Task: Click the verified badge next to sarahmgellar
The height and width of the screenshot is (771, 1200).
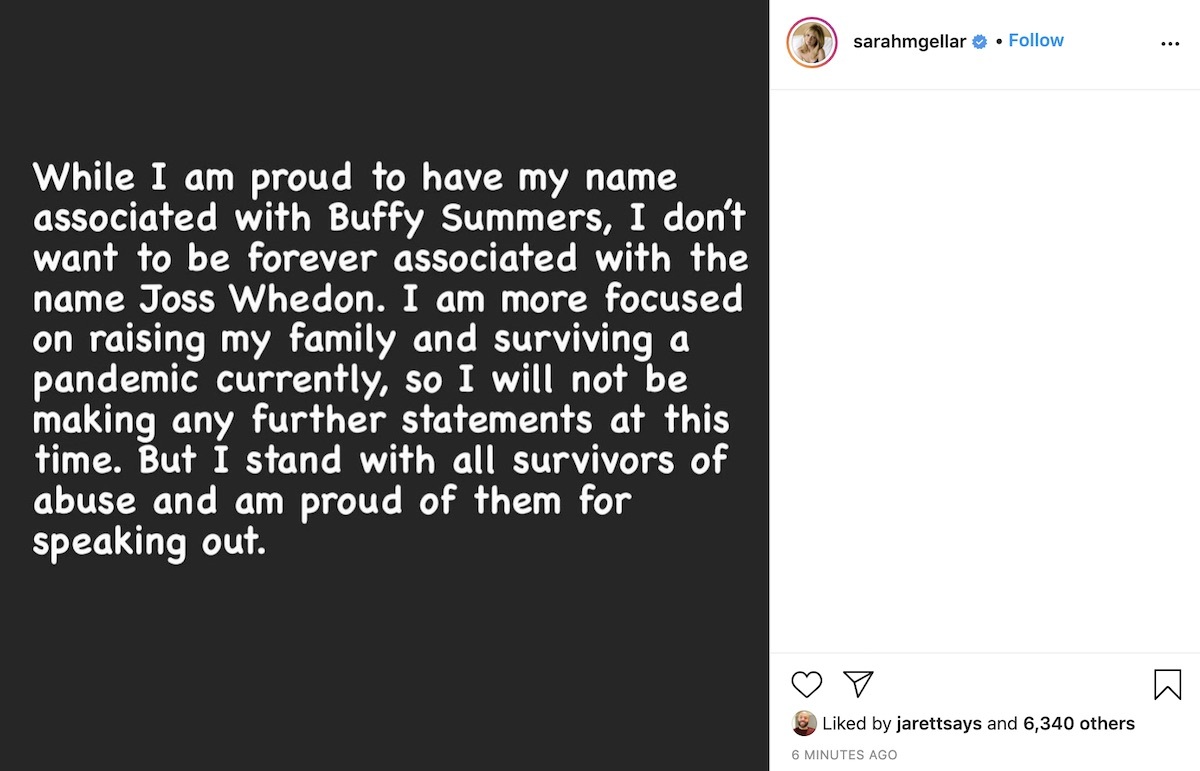Action: coord(979,40)
